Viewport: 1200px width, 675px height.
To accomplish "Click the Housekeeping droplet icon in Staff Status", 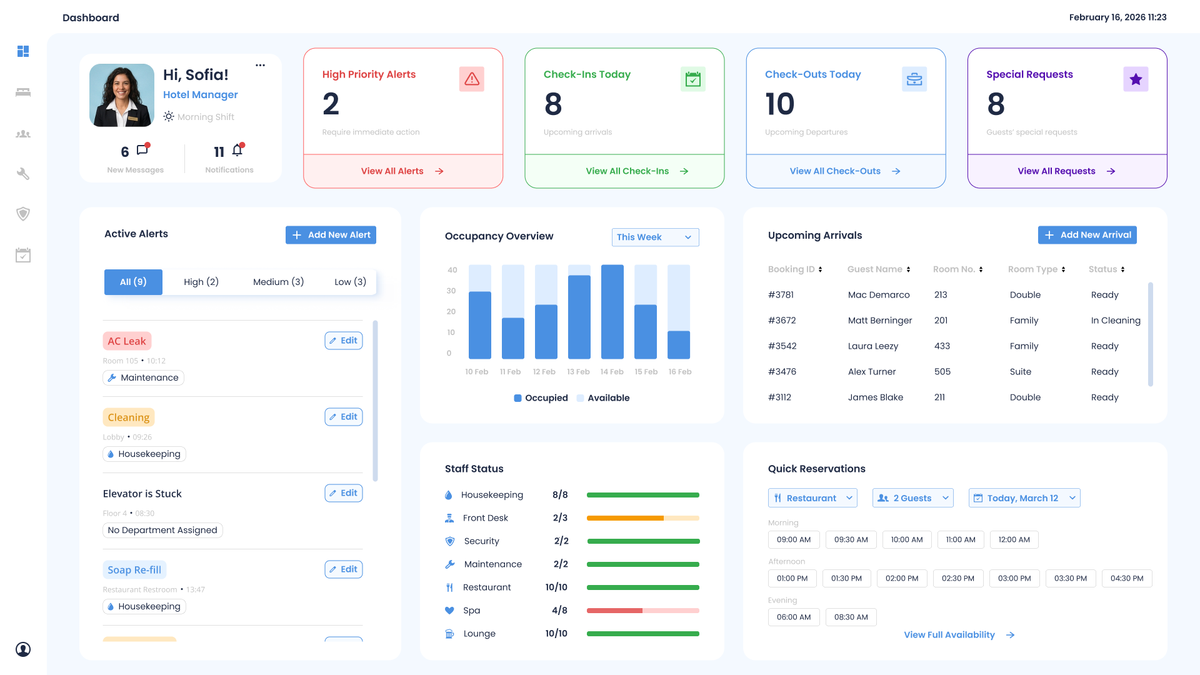I will 449,495.
